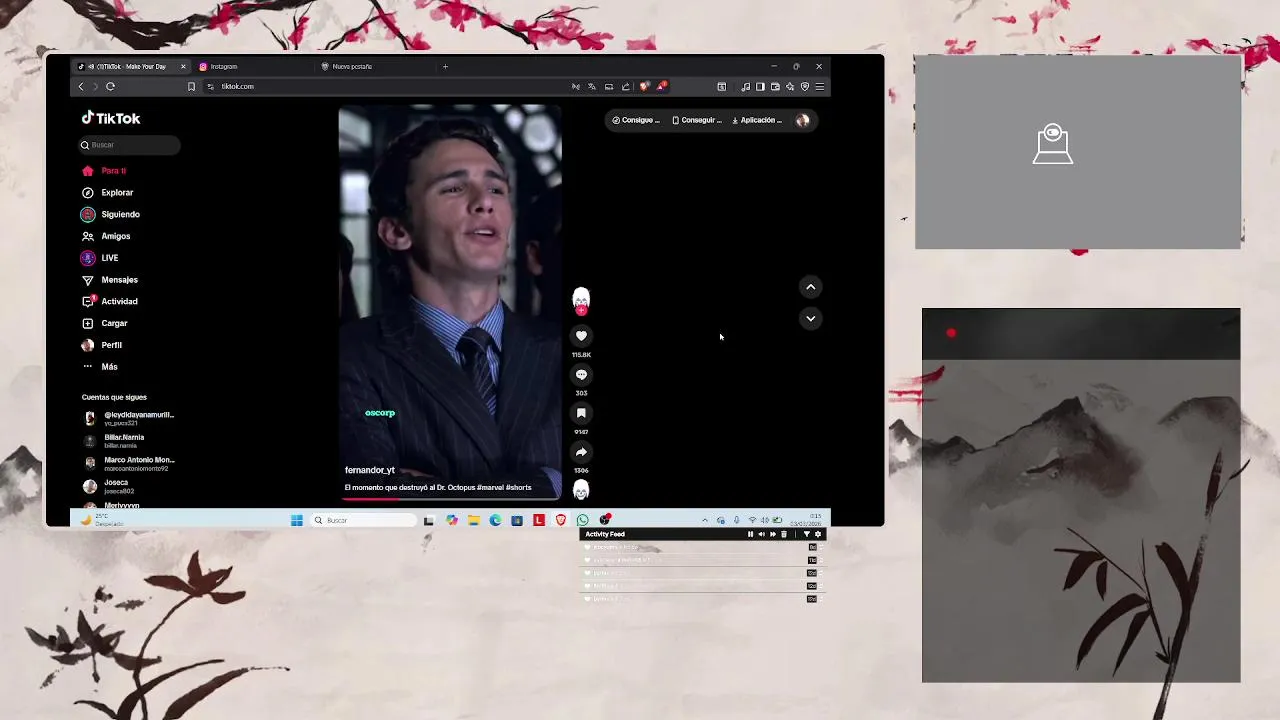This screenshot has width=1280, height=720.
Task: Click the Aplicación... download button
Action: pyautogui.click(x=757, y=120)
